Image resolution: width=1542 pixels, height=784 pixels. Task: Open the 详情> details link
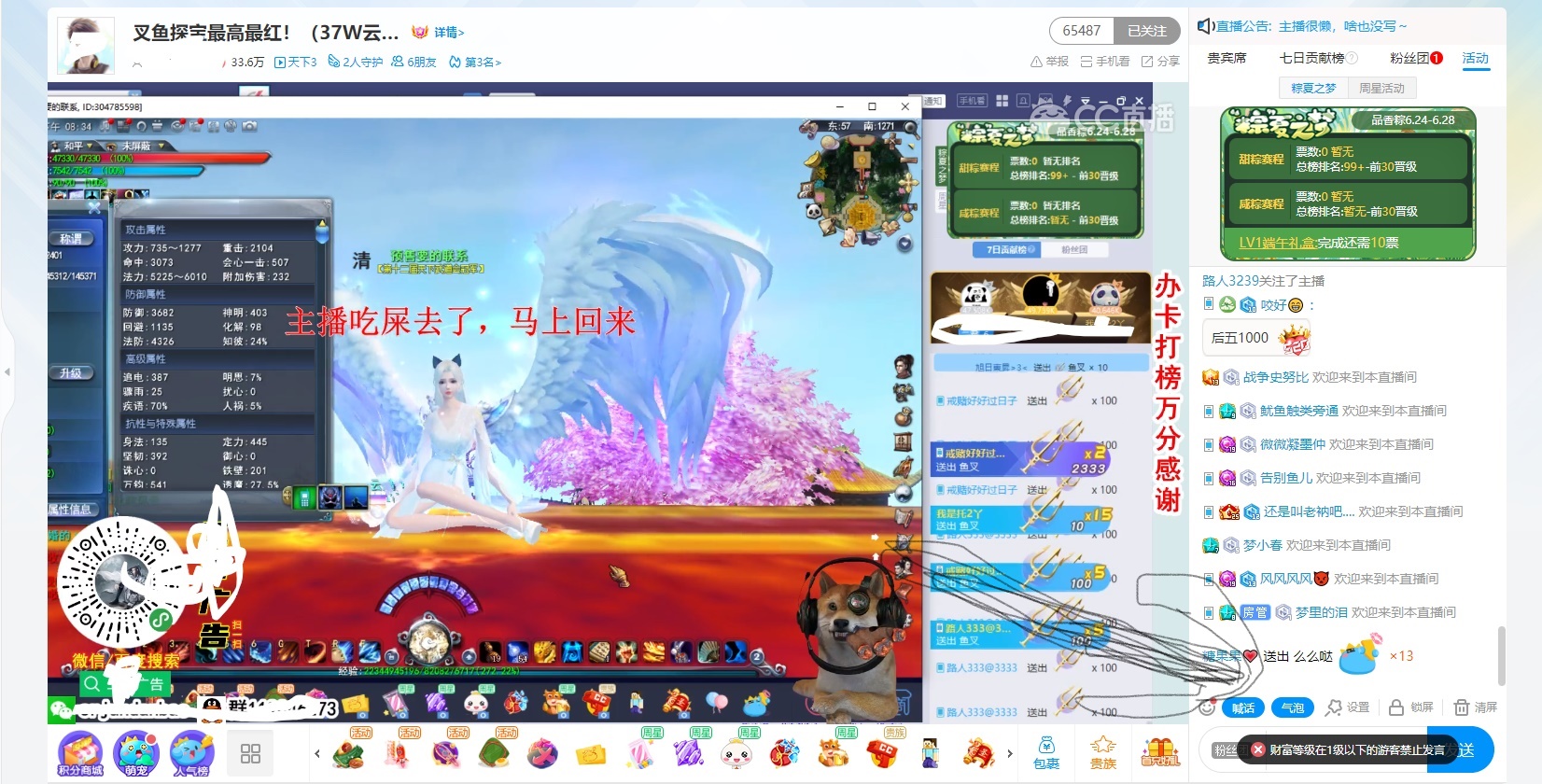449,33
